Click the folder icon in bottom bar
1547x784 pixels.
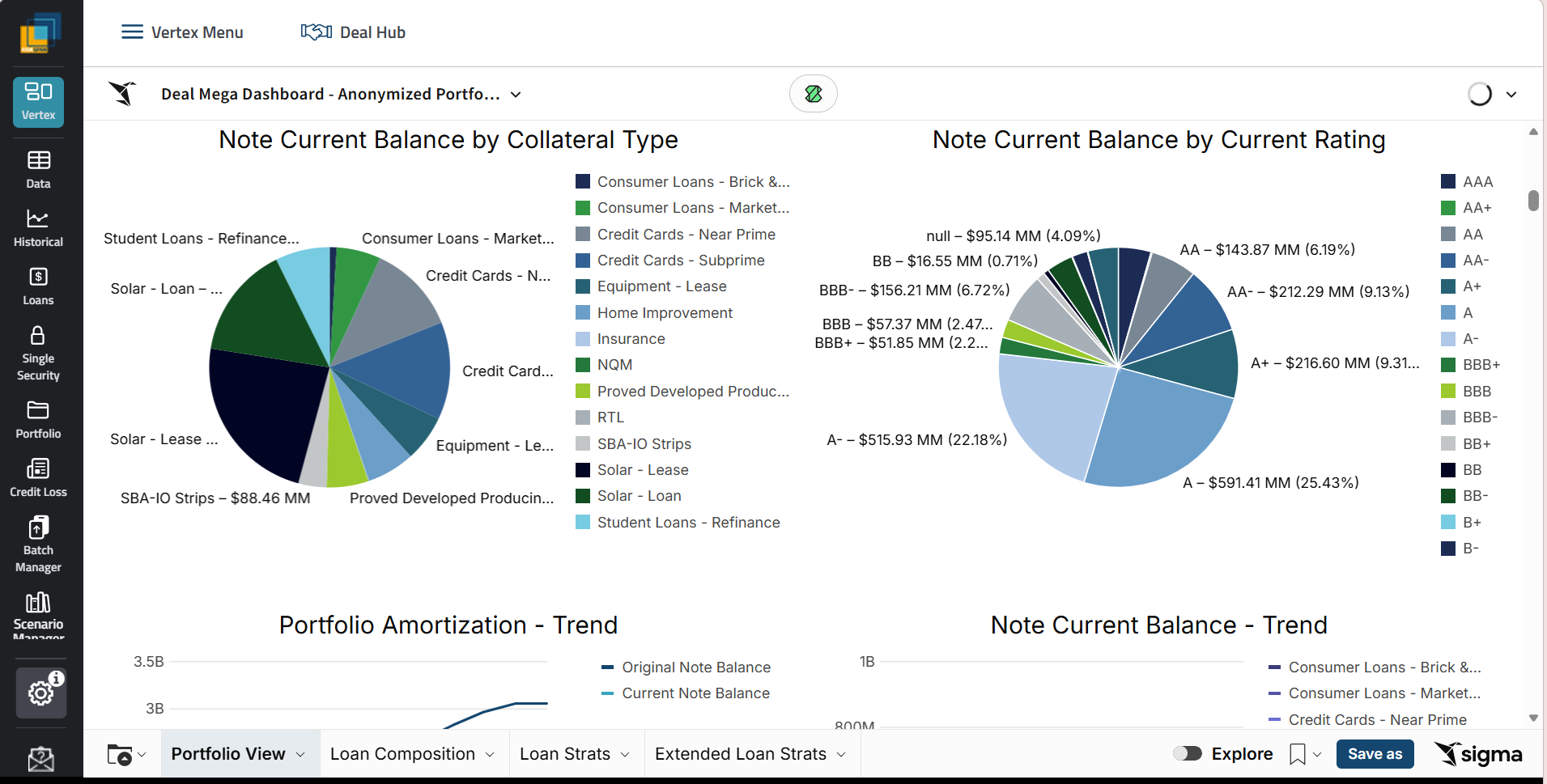click(x=120, y=755)
